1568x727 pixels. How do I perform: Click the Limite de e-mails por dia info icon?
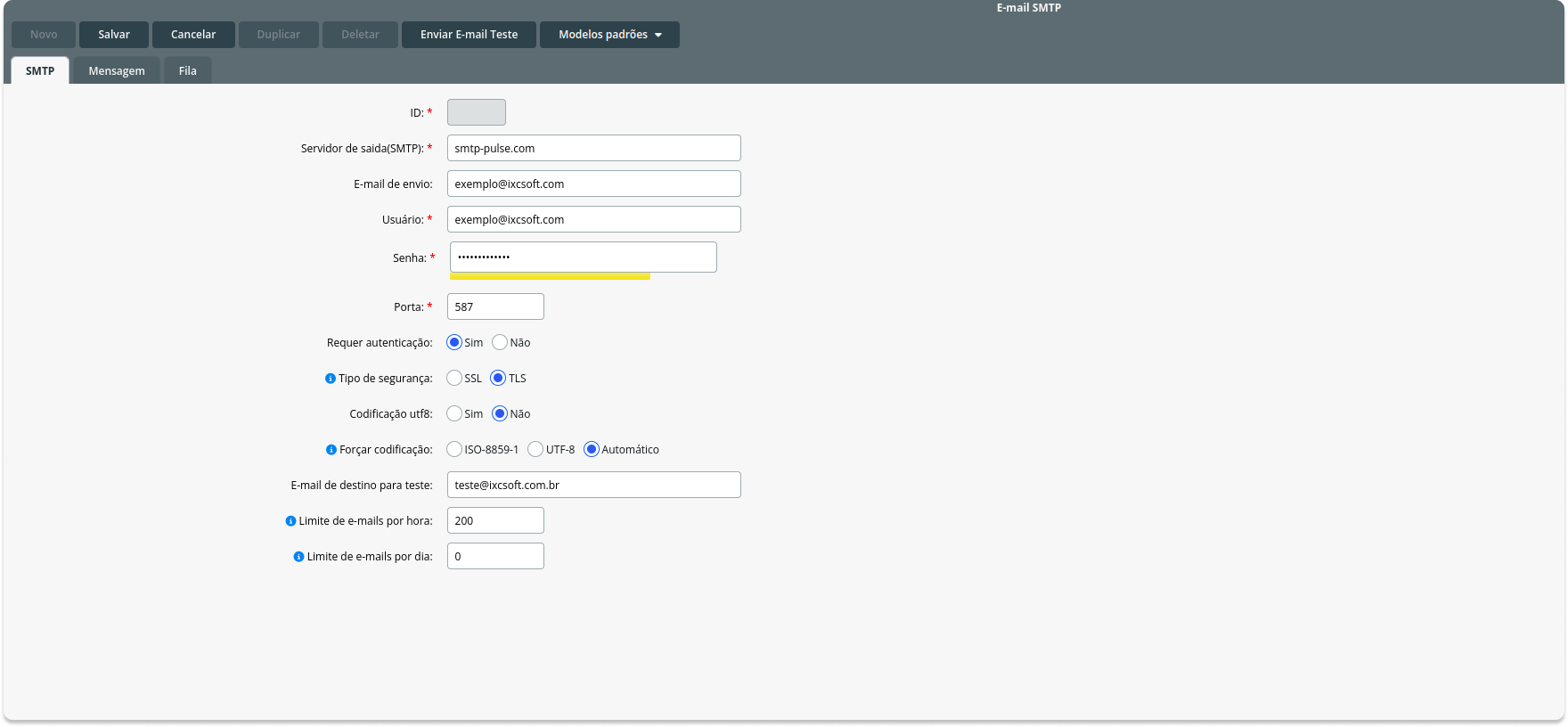[298, 557]
